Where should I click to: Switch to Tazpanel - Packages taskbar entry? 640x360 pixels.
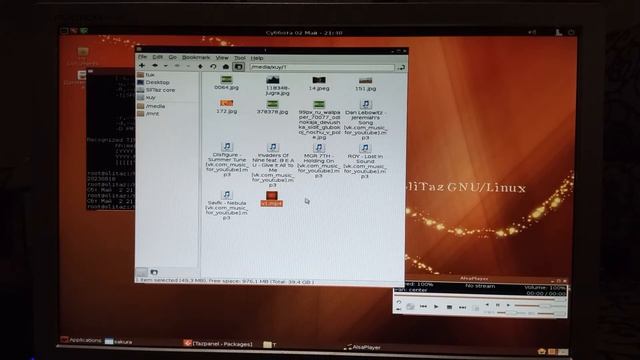point(218,344)
